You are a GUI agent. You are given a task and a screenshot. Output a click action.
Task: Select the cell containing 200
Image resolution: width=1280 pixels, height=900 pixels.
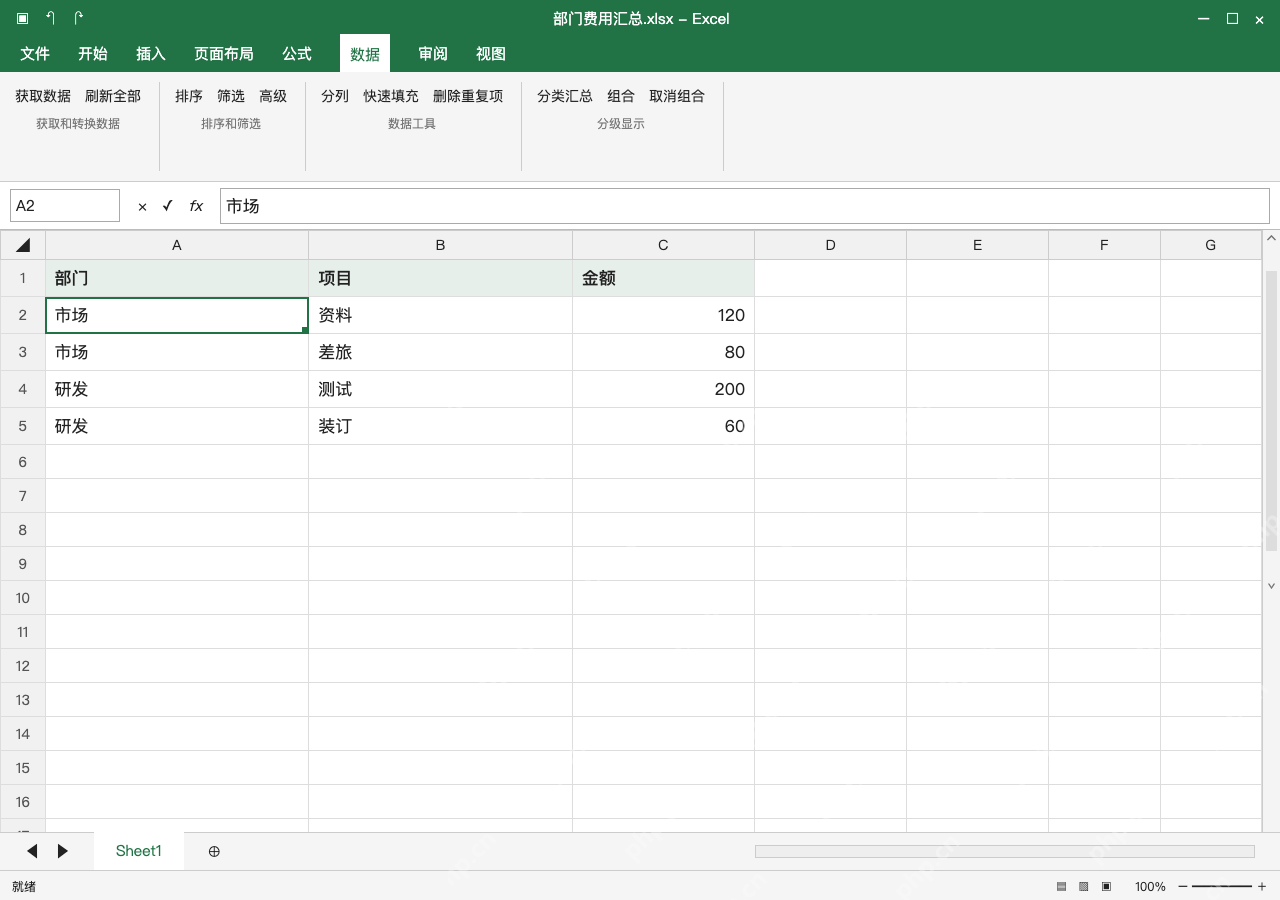[x=663, y=389]
